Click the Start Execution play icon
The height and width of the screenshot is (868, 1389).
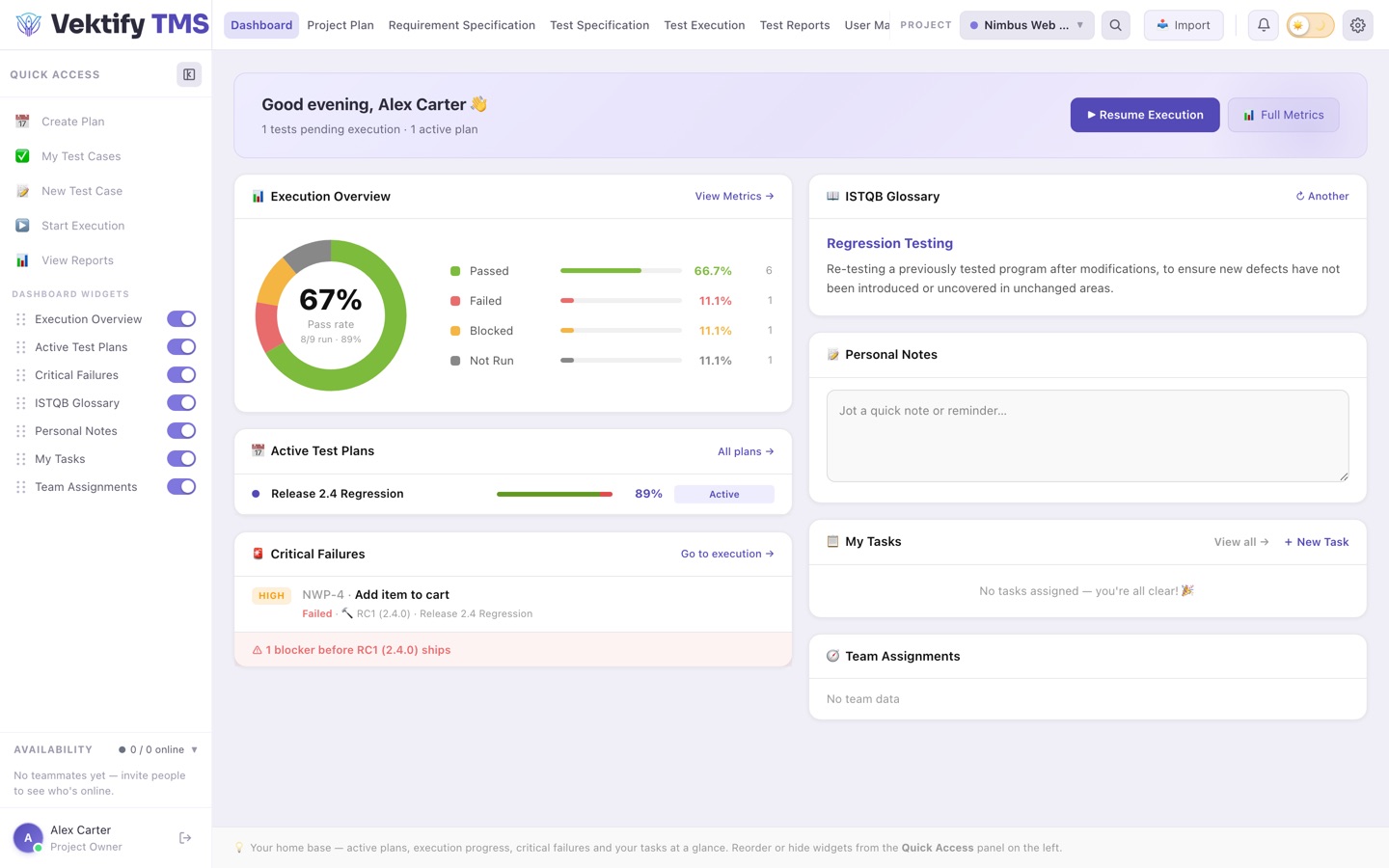click(x=22, y=226)
